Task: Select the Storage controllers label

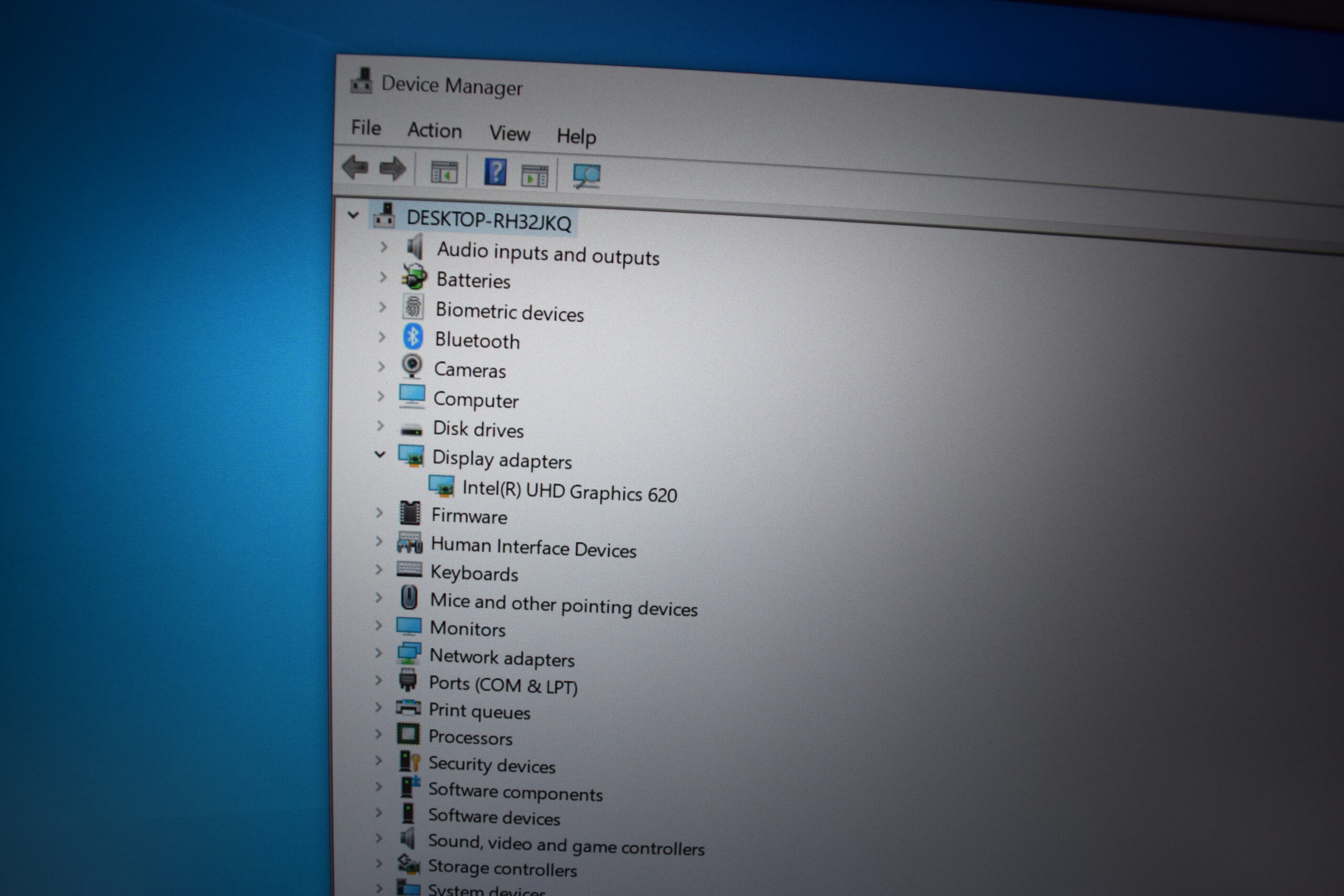Action: (x=502, y=869)
